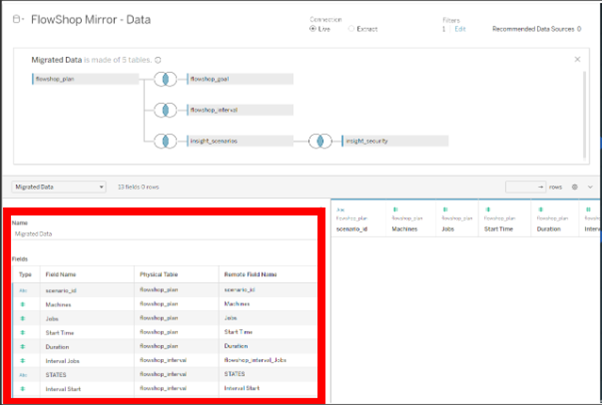The width and height of the screenshot is (602, 405).
Task: Click the refresh icon after 'made of 5 tables'
Action: 159,60
